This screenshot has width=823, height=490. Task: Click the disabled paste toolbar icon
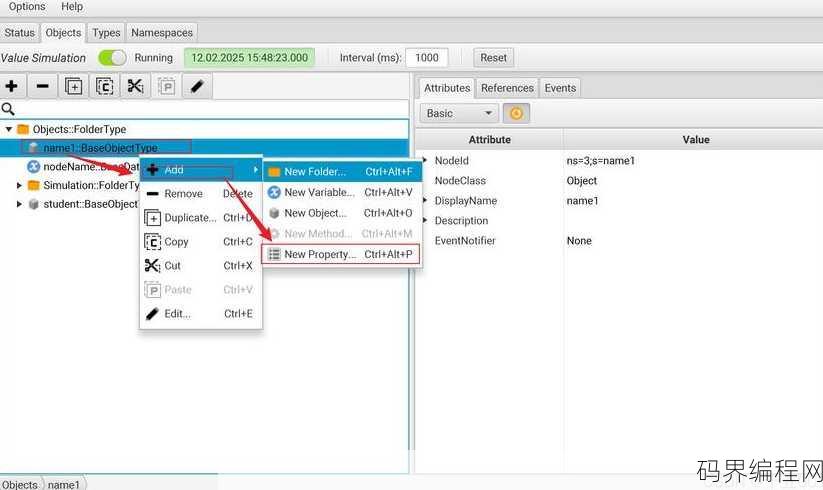pyautogui.click(x=166, y=86)
